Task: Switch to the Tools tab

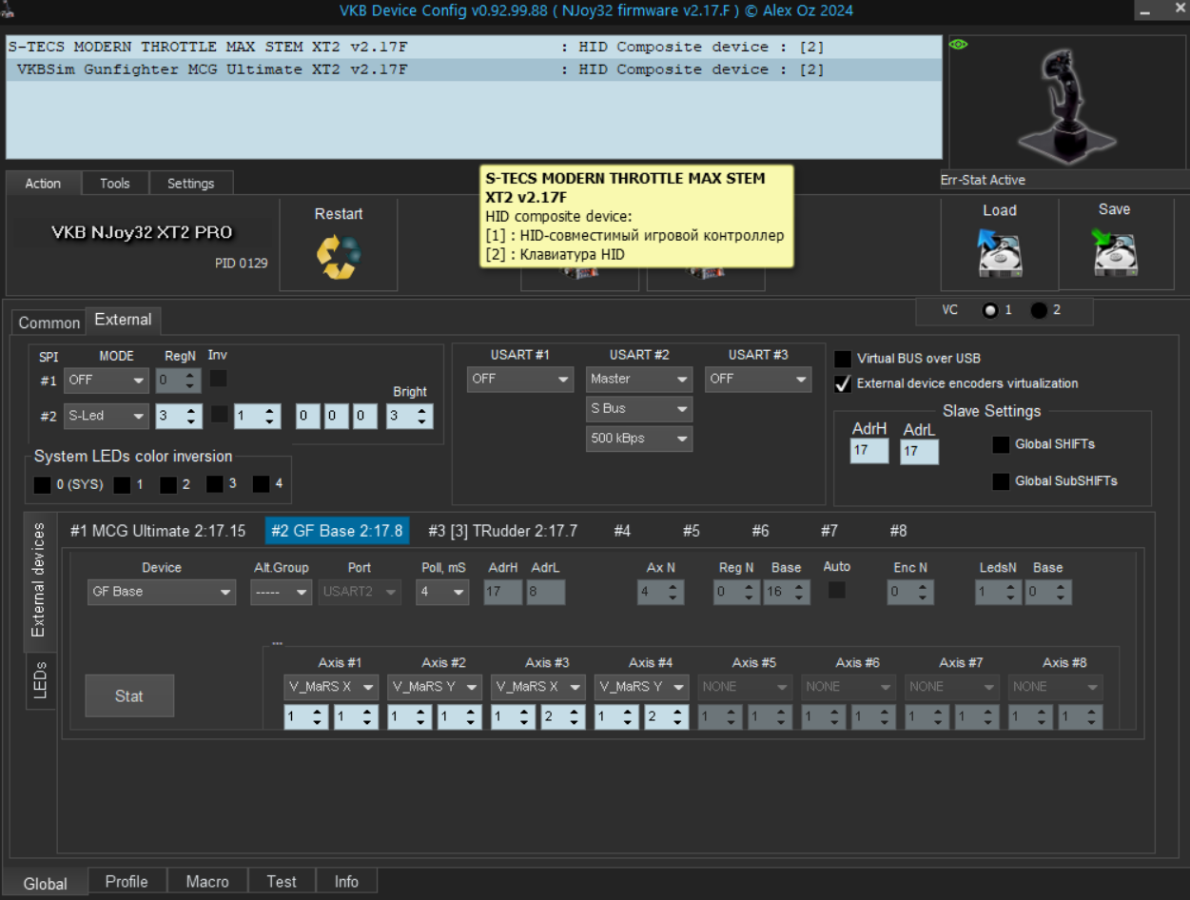Action: 114,183
